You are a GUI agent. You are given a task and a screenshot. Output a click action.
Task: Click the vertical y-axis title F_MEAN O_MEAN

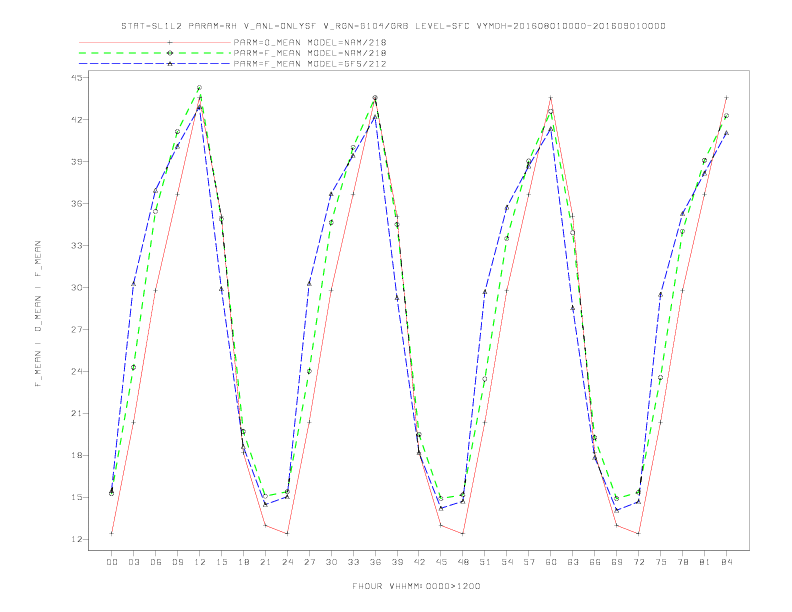pos(38,314)
